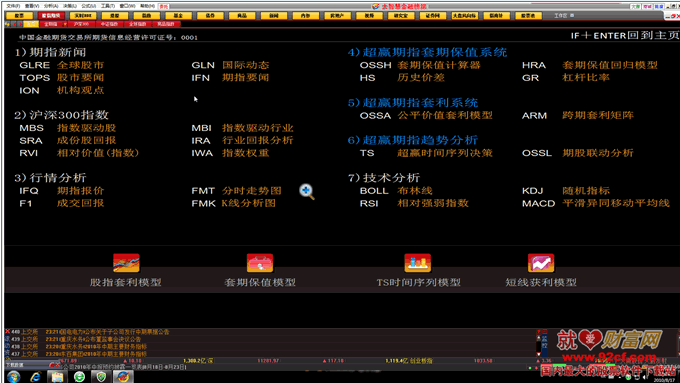Open the 全球股市 GLRE link

pos(81,65)
